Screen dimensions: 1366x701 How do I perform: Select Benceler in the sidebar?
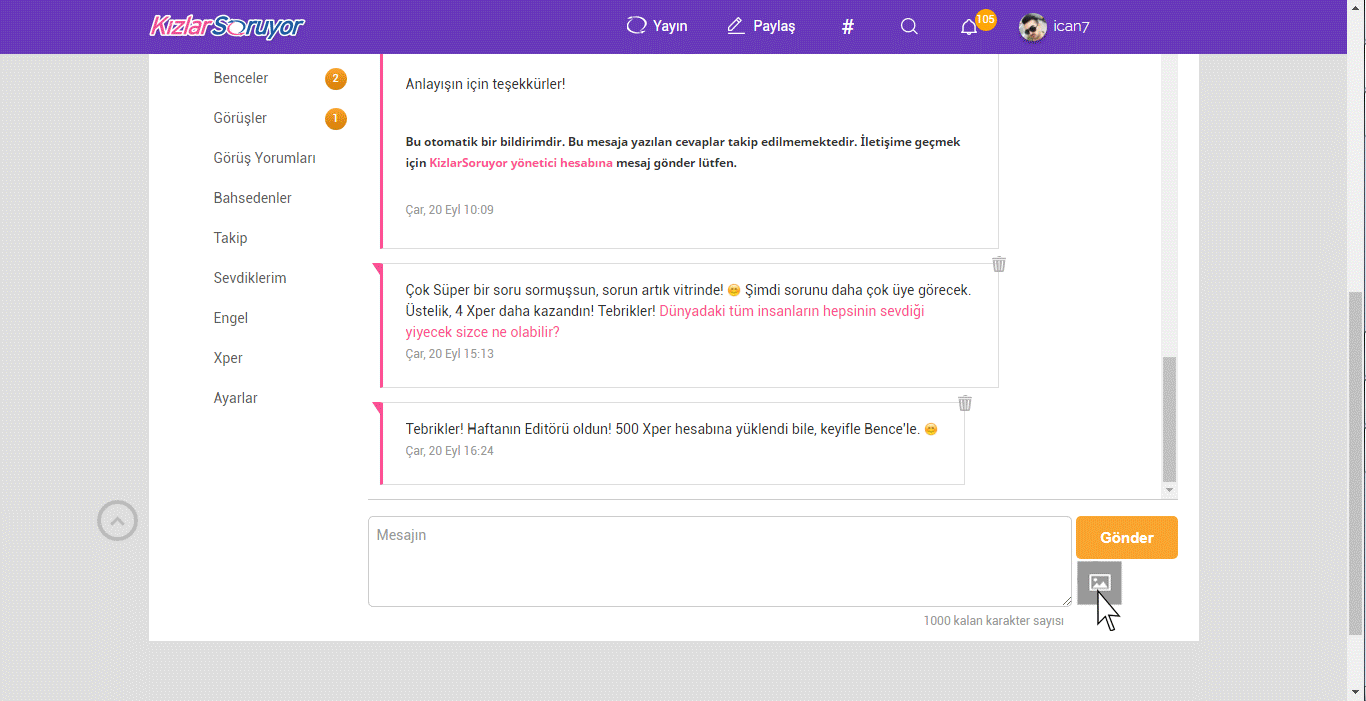pos(241,78)
